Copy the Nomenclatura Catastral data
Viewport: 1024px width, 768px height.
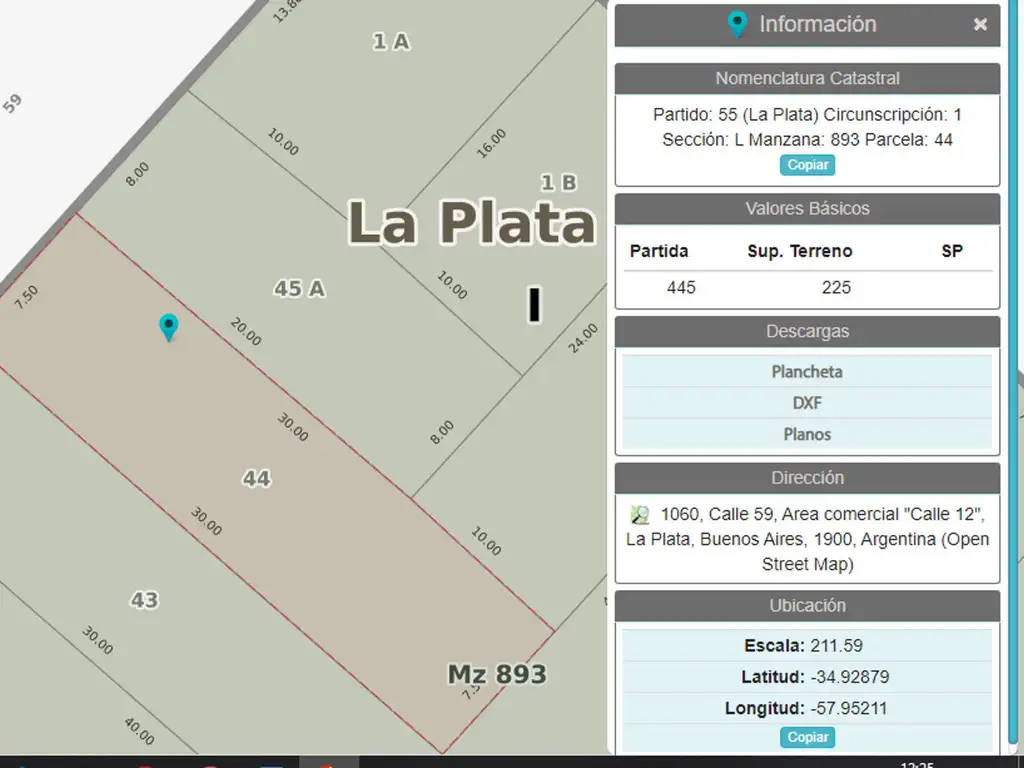click(x=807, y=165)
